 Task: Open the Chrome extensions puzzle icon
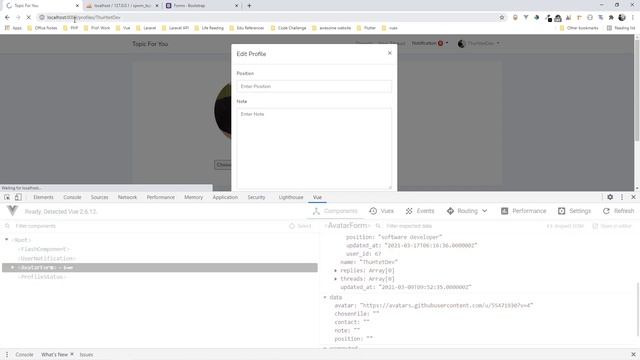tap(611, 18)
